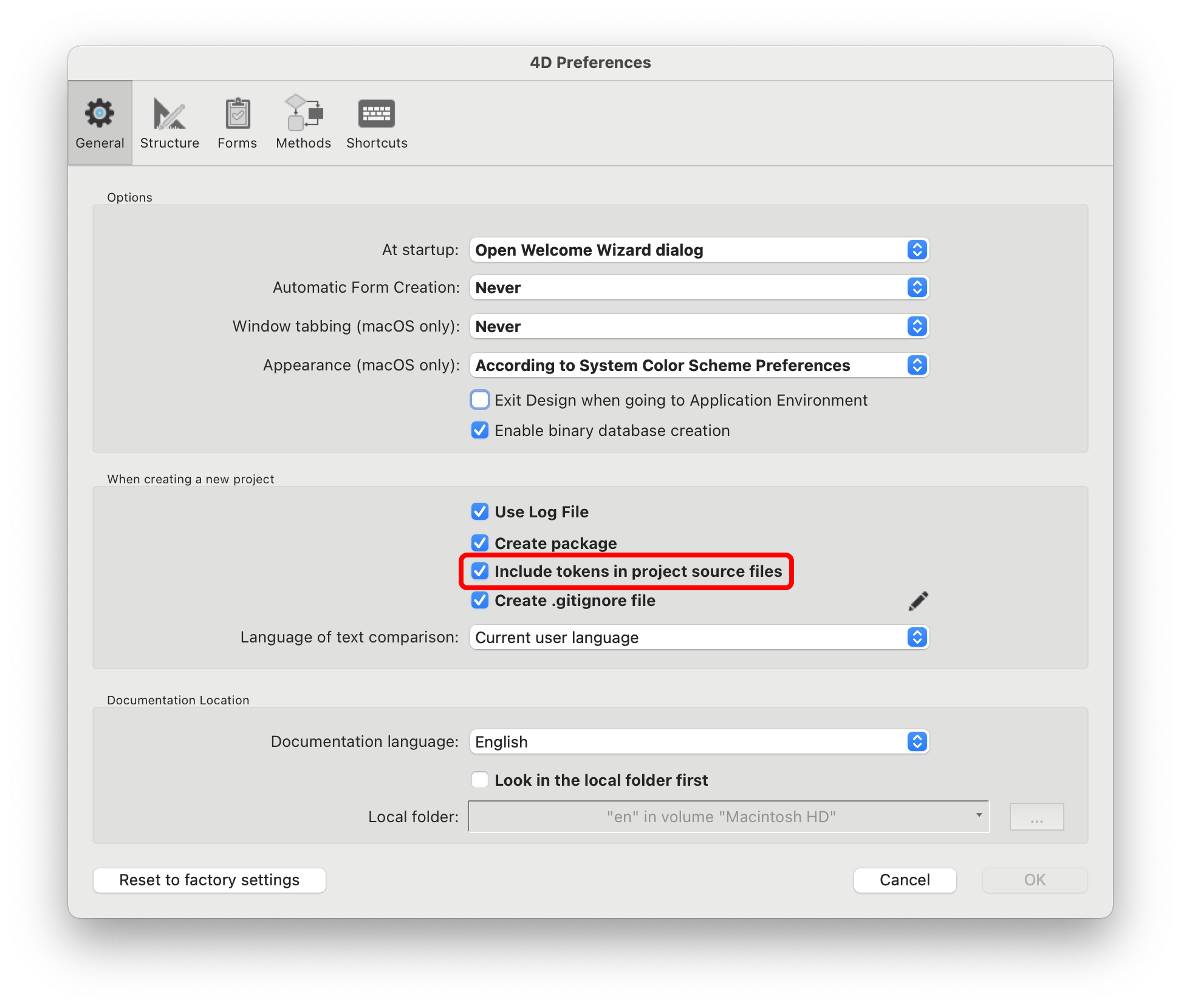
Task: Toggle Include tokens in project source files
Action: (x=480, y=571)
